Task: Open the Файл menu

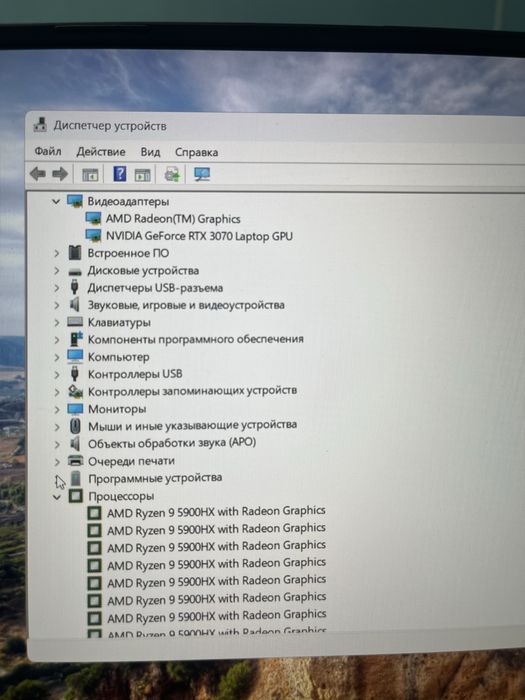Action: pyautogui.click(x=48, y=151)
